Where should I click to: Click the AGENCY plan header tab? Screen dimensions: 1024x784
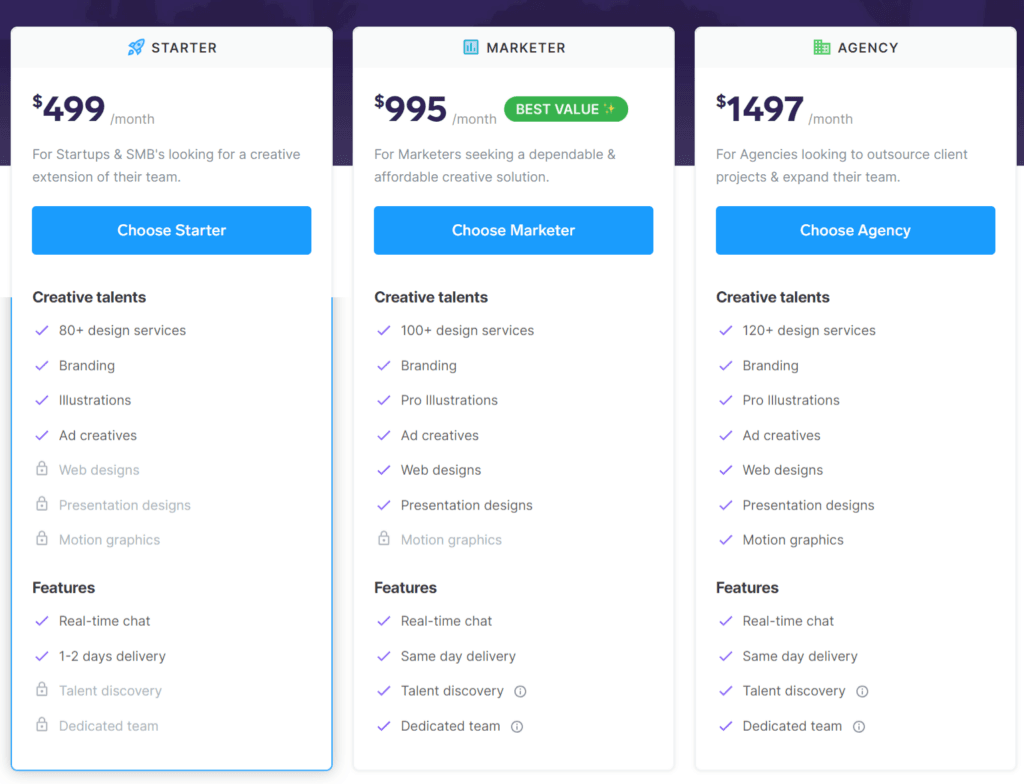855,47
